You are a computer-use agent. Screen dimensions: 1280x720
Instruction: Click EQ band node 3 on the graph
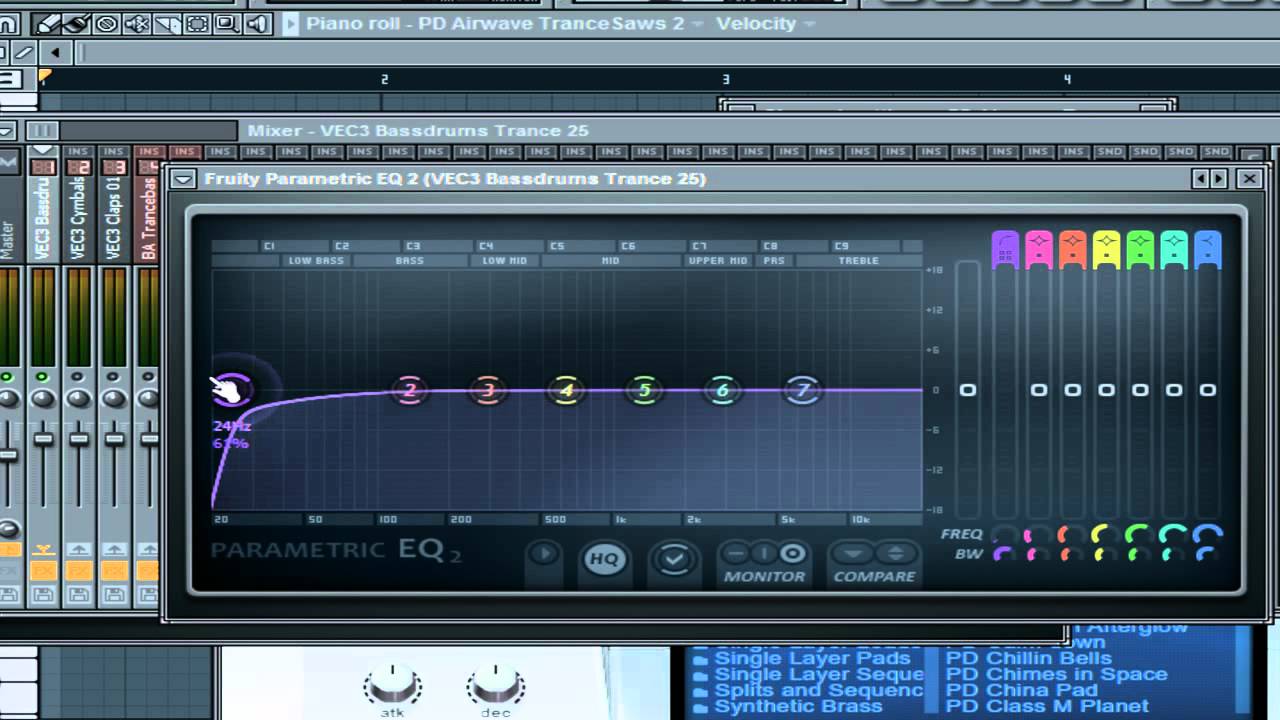pyautogui.click(x=488, y=390)
